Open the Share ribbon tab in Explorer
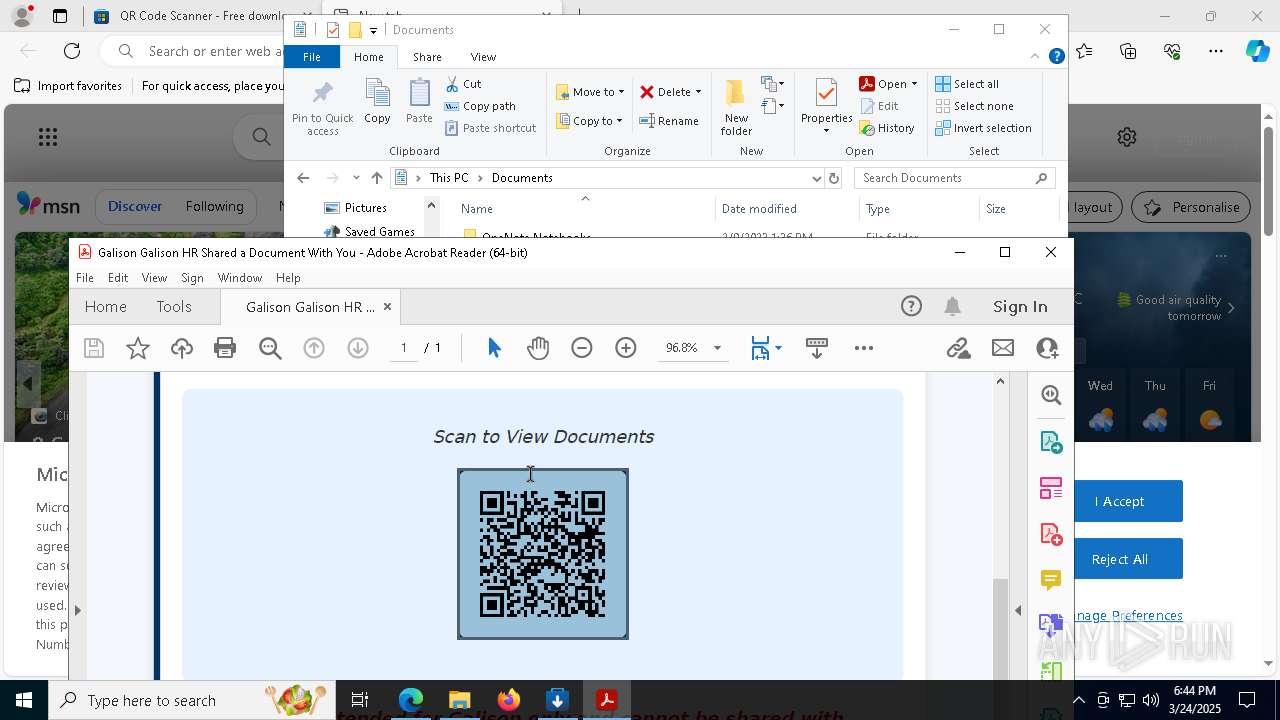The width and height of the screenshot is (1280, 720). 427,57
